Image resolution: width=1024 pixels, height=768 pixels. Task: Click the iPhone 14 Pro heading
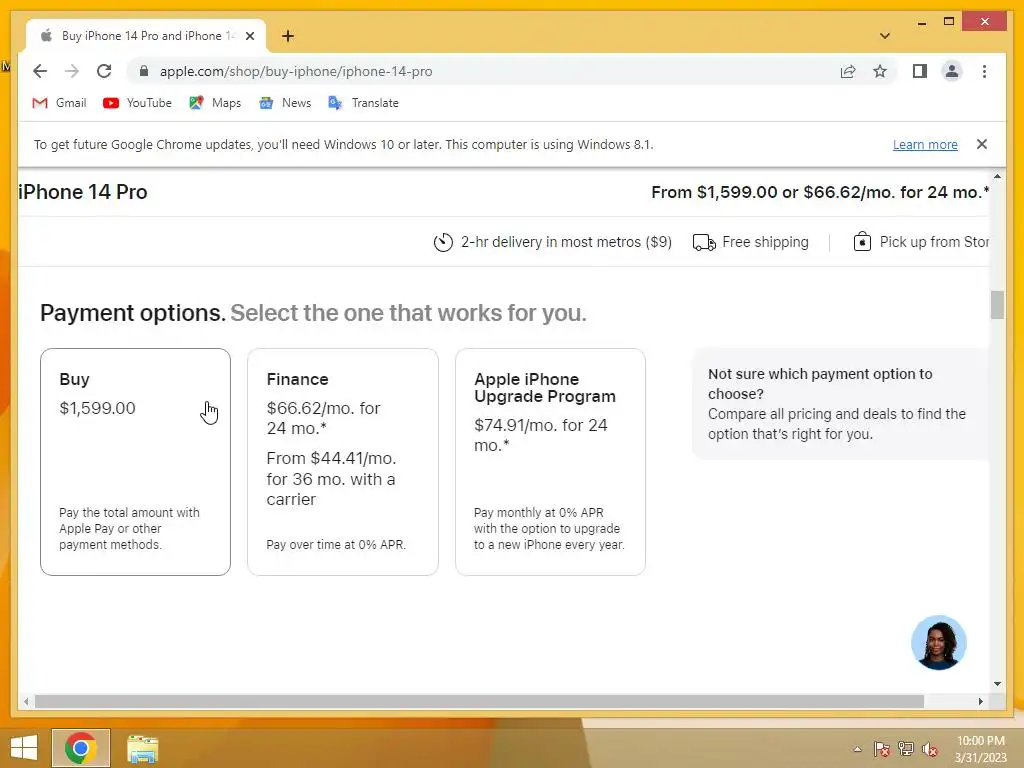[83, 192]
